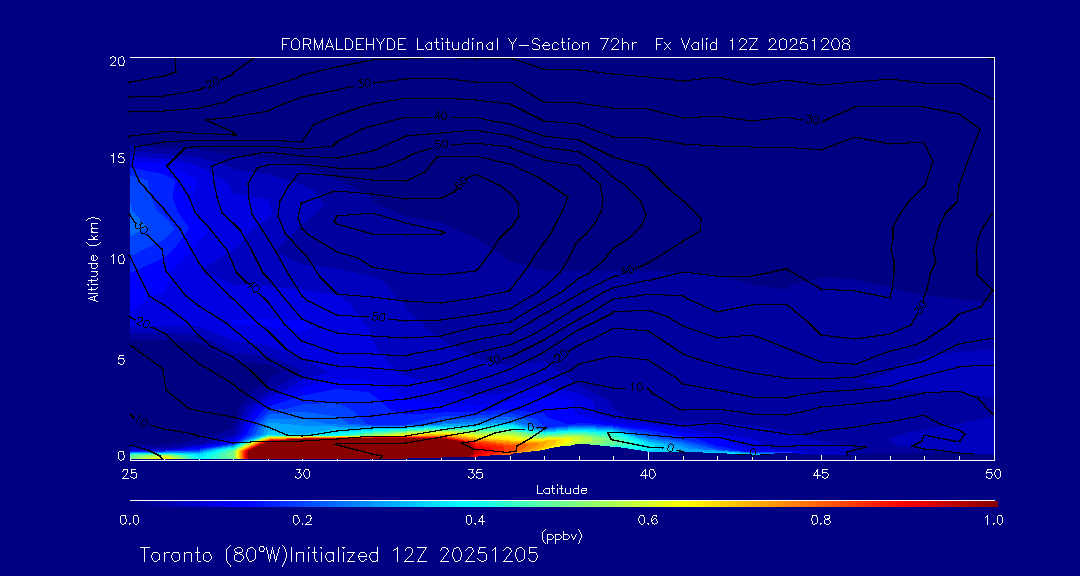The height and width of the screenshot is (576, 1080).
Task: Click the 'Altitude (km)' y-axis label
Action: coord(94,258)
